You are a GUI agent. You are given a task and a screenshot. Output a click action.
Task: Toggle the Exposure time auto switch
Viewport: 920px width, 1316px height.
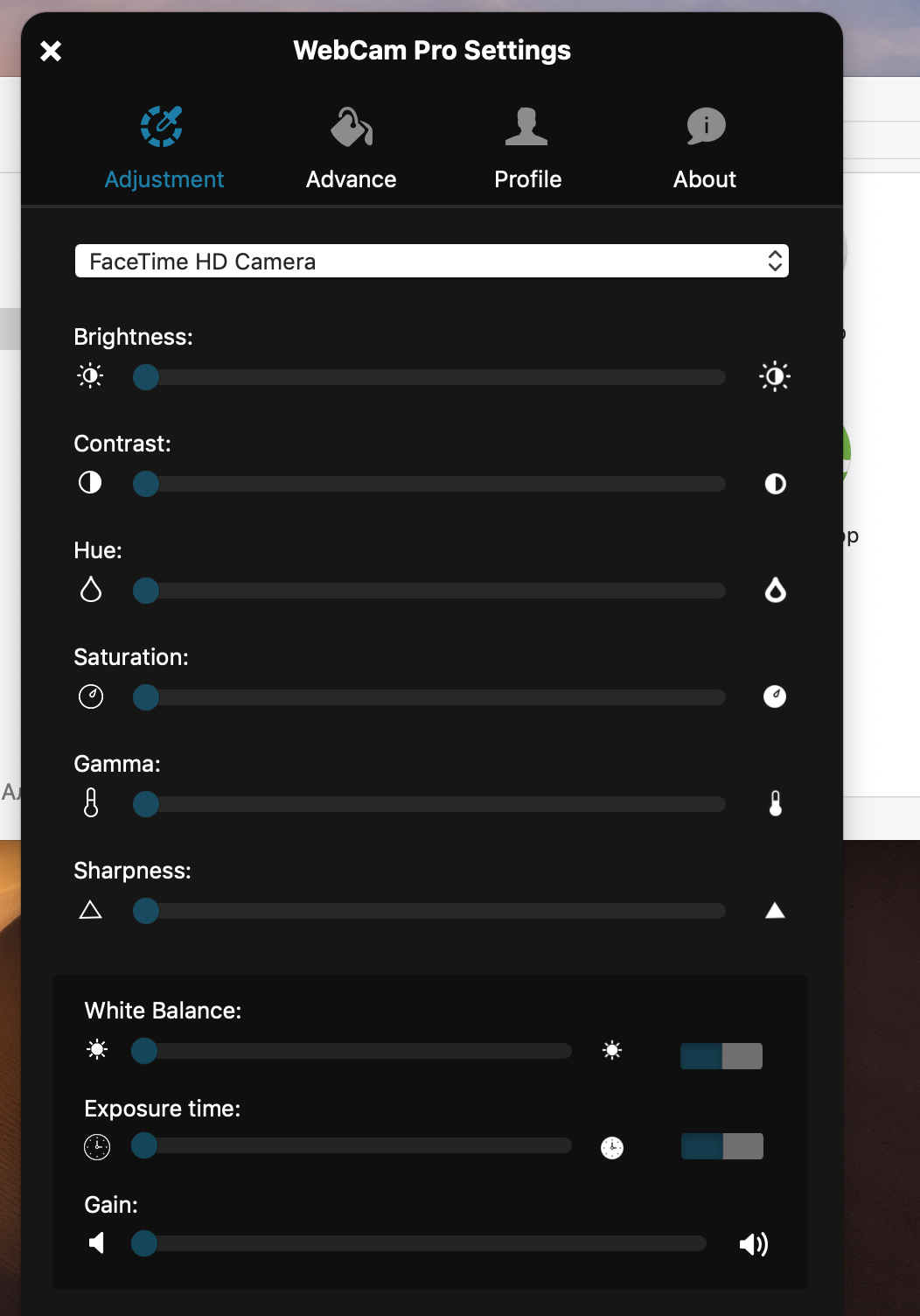tap(722, 1146)
